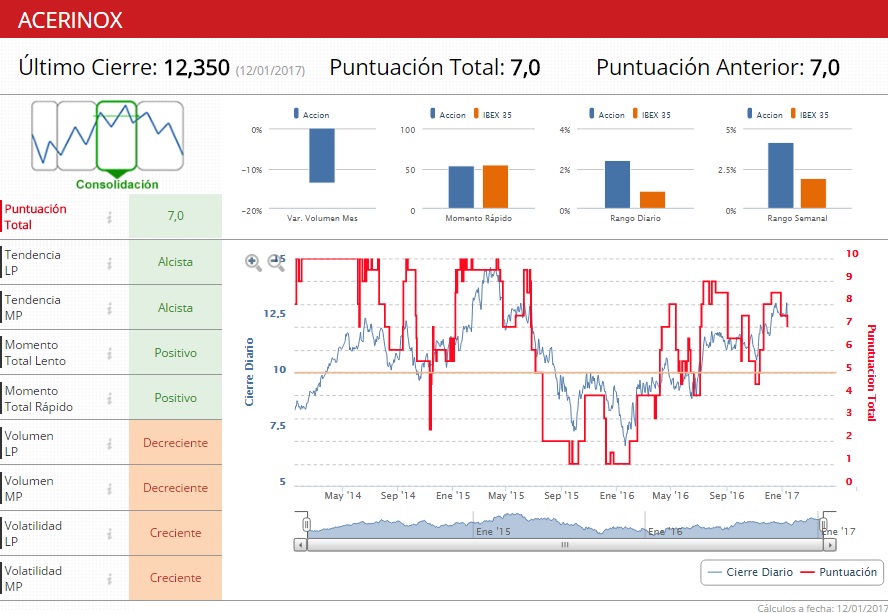Click the Ene '15 label in the navigator
Image resolution: width=888 pixels, height=613 pixels.
[493, 531]
